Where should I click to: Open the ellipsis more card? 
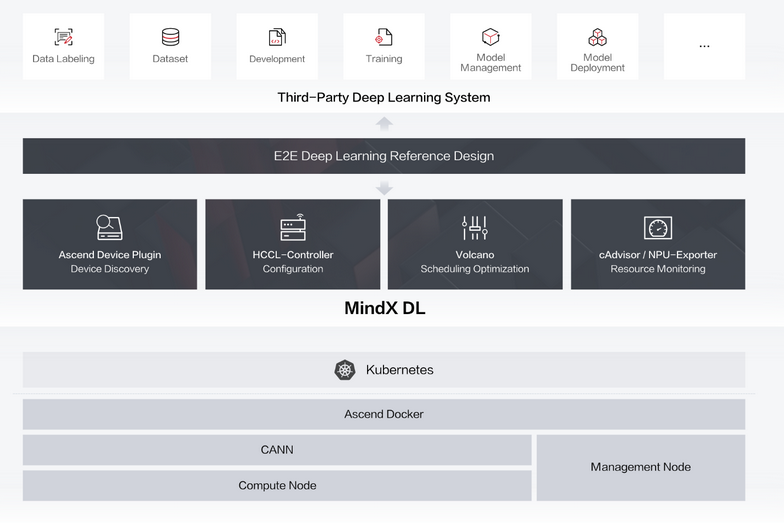pyautogui.click(x=704, y=46)
